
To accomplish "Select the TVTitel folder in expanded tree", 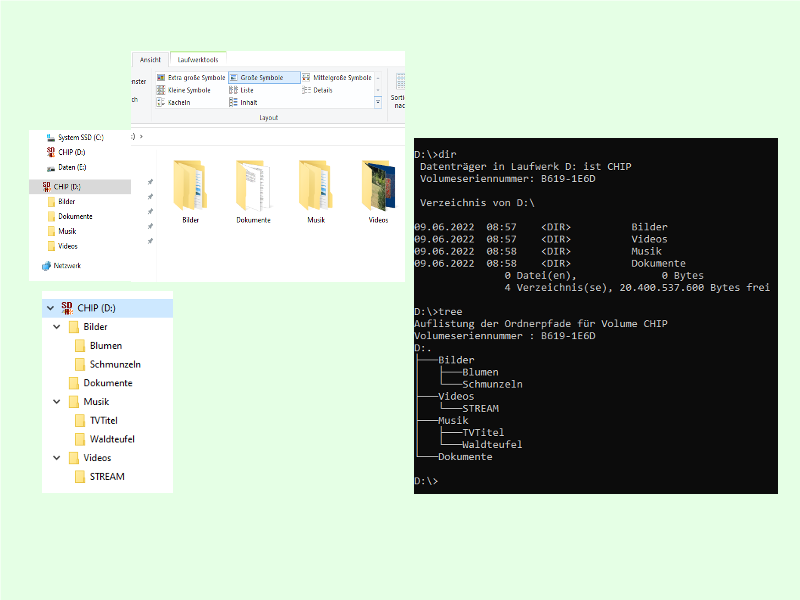I will tap(96, 420).
